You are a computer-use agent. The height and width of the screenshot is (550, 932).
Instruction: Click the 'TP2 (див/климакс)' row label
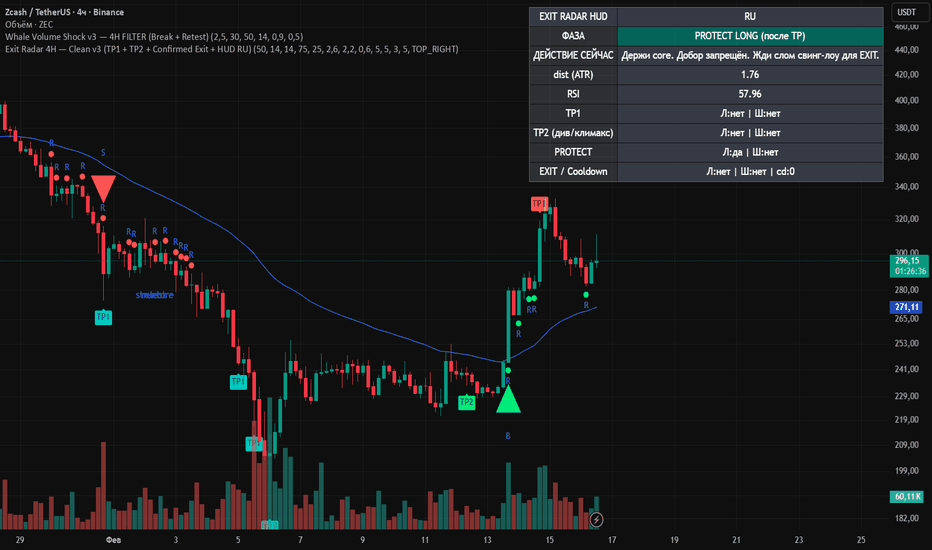tap(574, 133)
